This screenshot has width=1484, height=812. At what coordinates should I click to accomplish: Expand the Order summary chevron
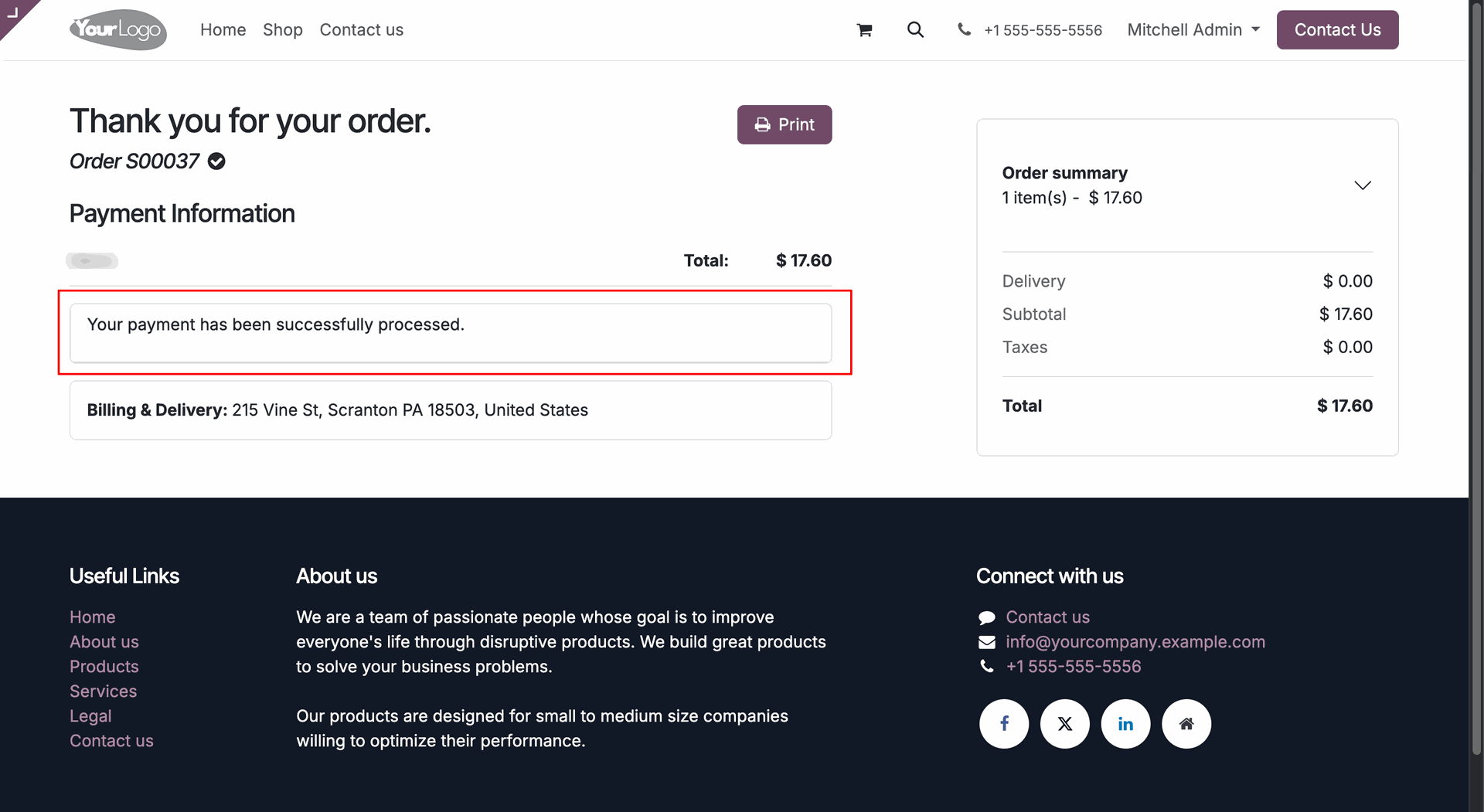pos(1363,185)
